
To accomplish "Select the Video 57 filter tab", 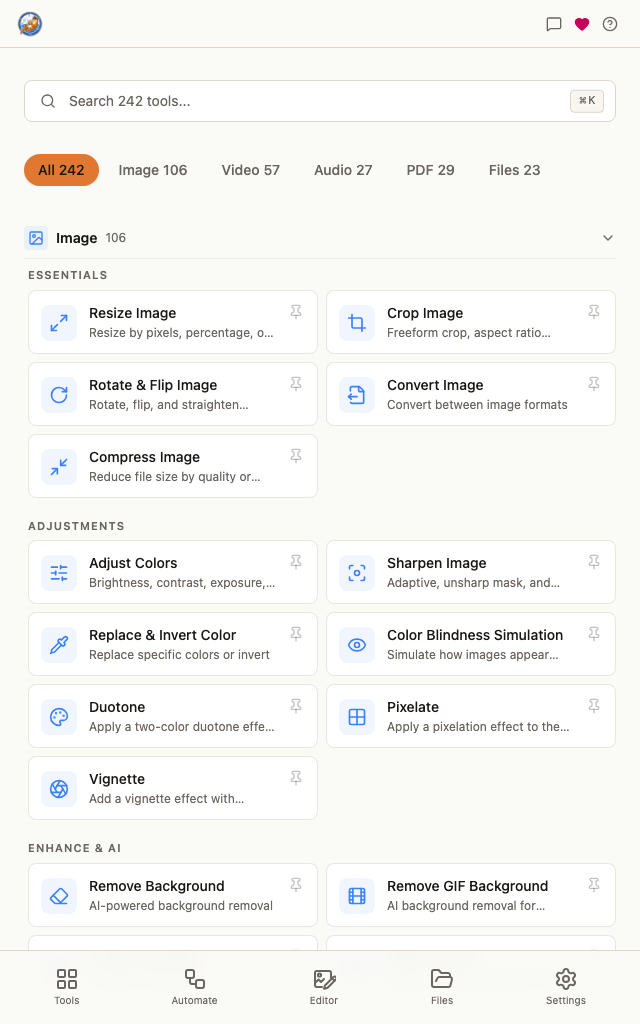I will [x=251, y=170].
